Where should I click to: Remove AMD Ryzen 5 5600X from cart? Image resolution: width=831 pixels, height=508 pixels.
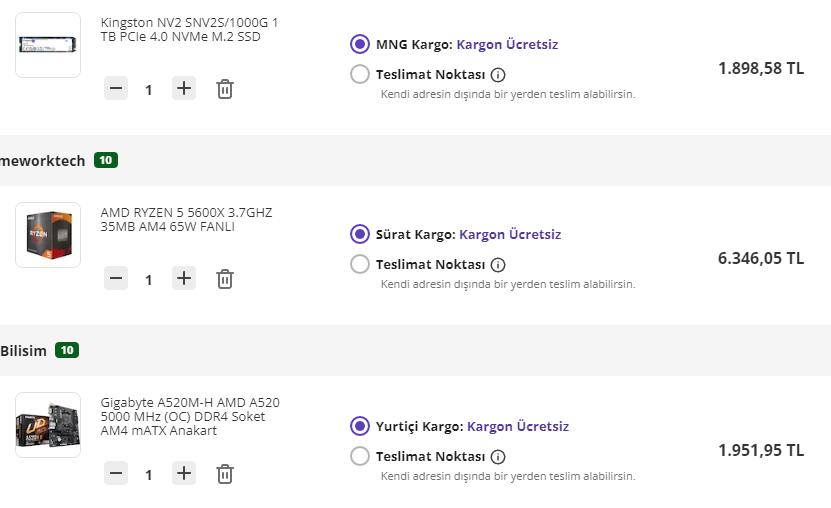[225, 279]
